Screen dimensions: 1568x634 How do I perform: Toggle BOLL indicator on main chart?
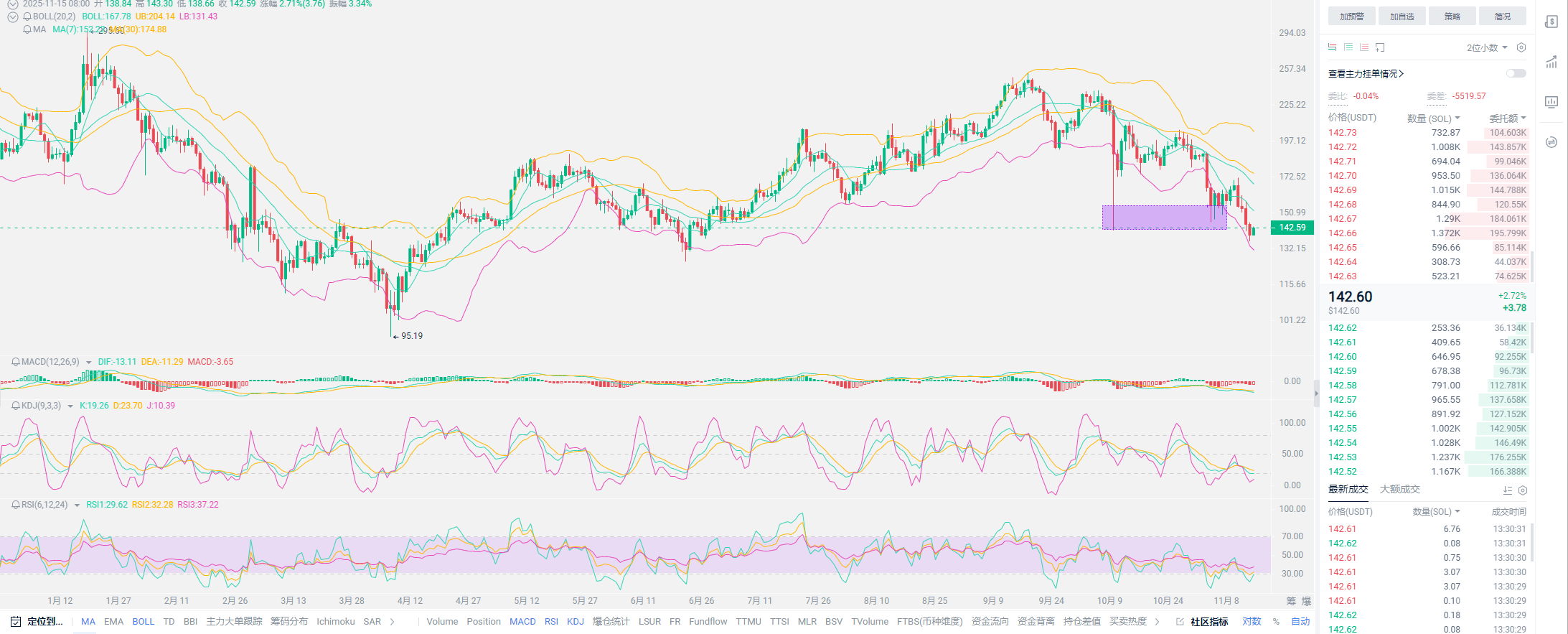tap(143, 622)
